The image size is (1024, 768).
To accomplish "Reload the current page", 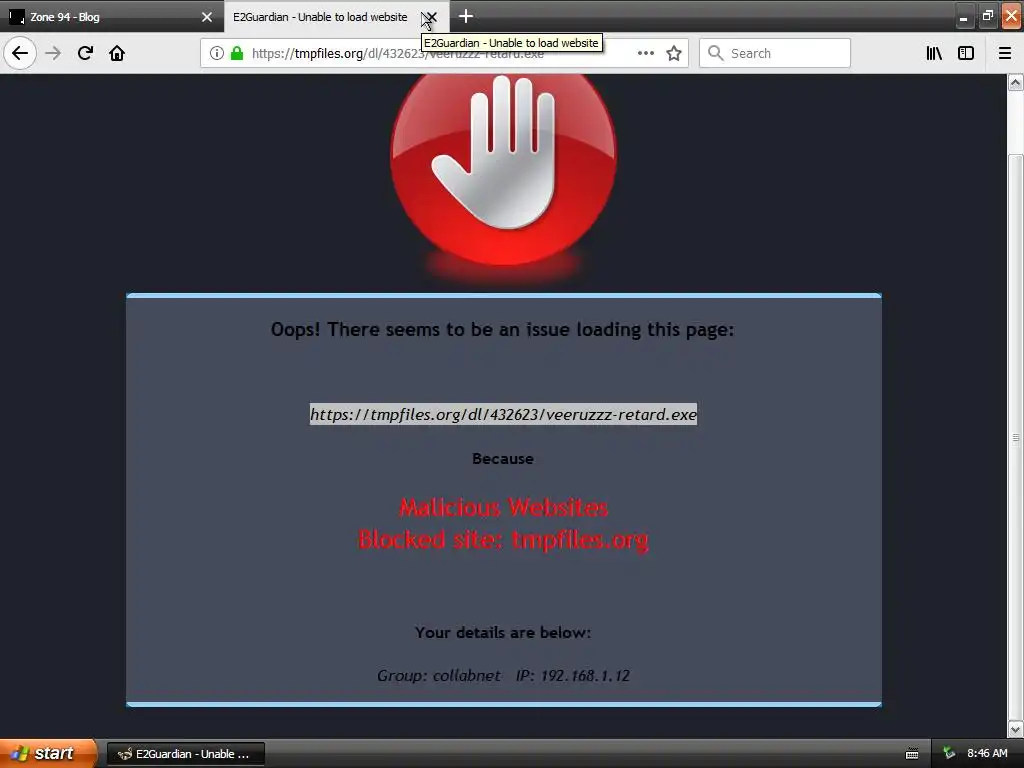I will pyautogui.click(x=85, y=53).
